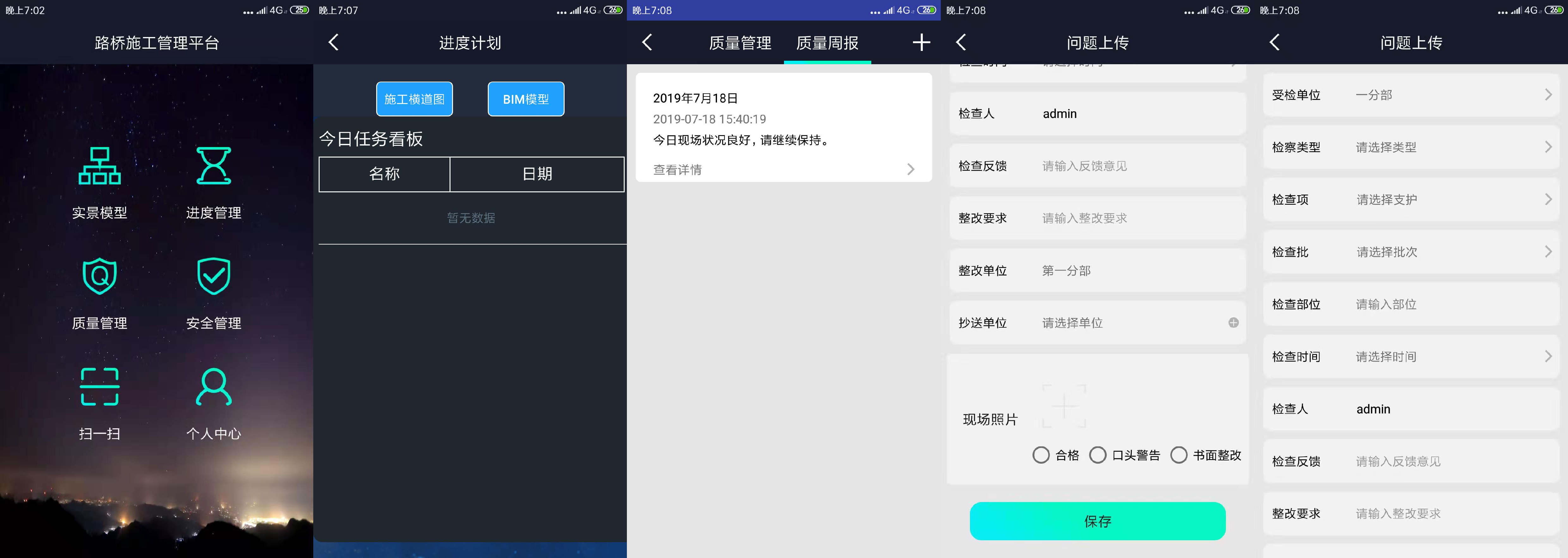The width and height of the screenshot is (1568, 558).
Task: Open report details via 查看详情 chevron
Action: pos(910,169)
